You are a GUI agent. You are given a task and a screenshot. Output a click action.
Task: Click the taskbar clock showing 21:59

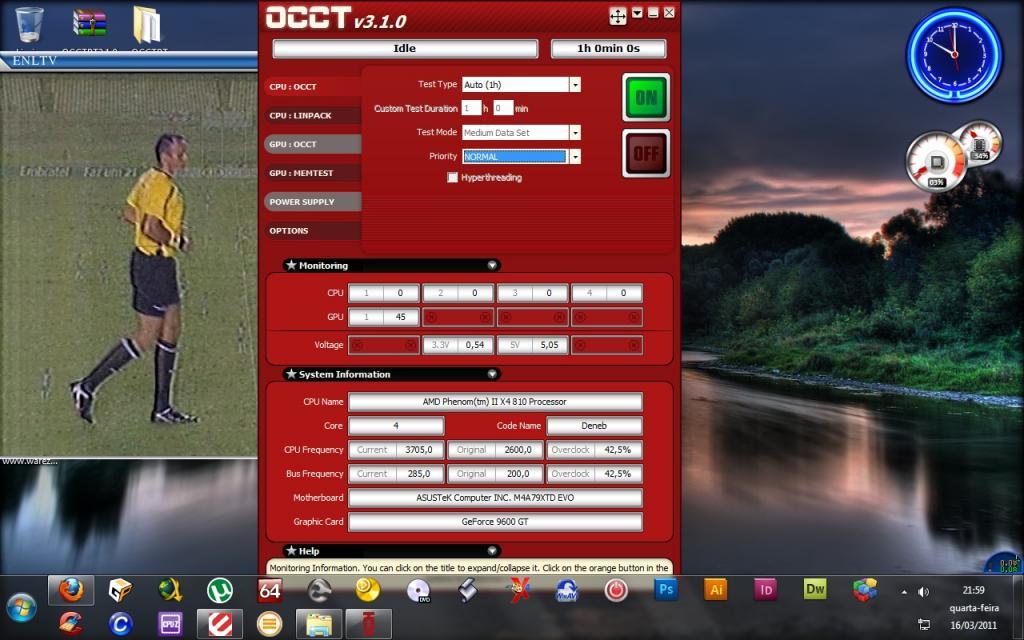pos(973,590)
